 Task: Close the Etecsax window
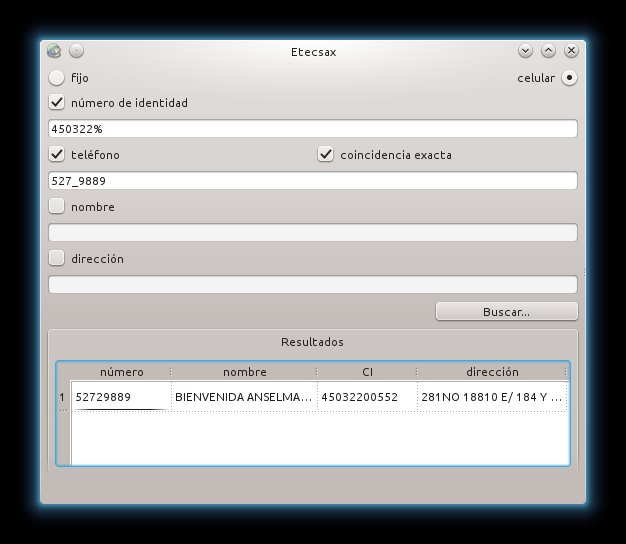571,51
